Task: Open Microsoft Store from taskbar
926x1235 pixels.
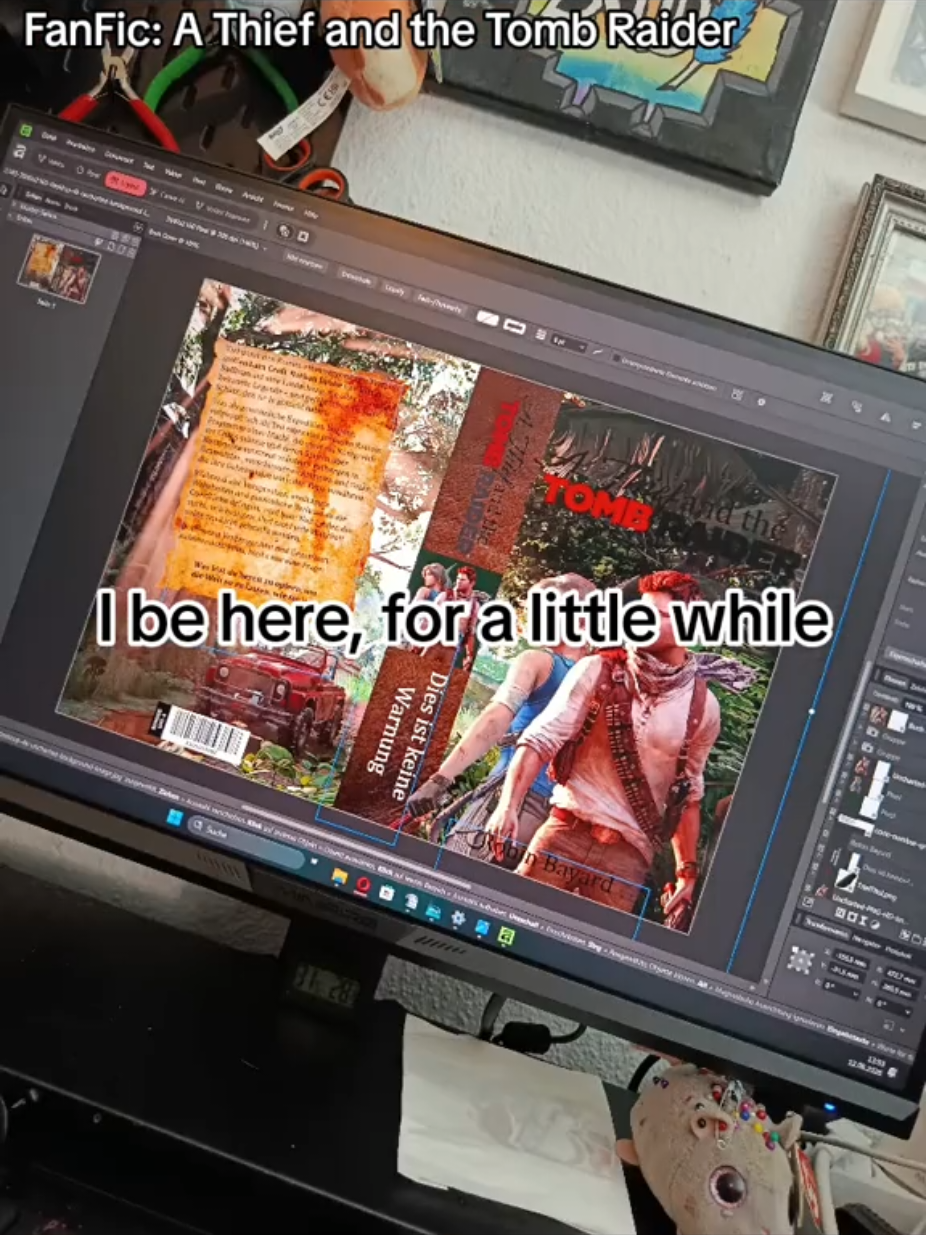Action: pyautogui.click(x=387, y=893)
